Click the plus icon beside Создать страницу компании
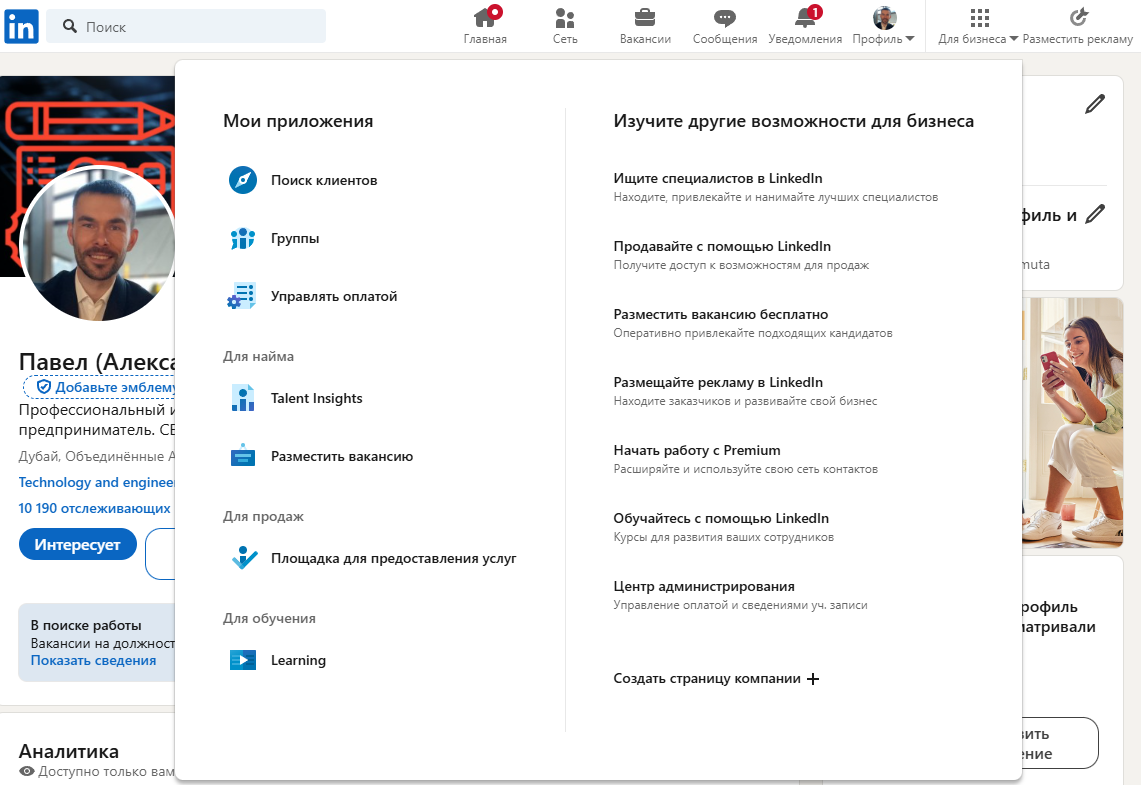 pyautogui.click(x=813, y=679)
